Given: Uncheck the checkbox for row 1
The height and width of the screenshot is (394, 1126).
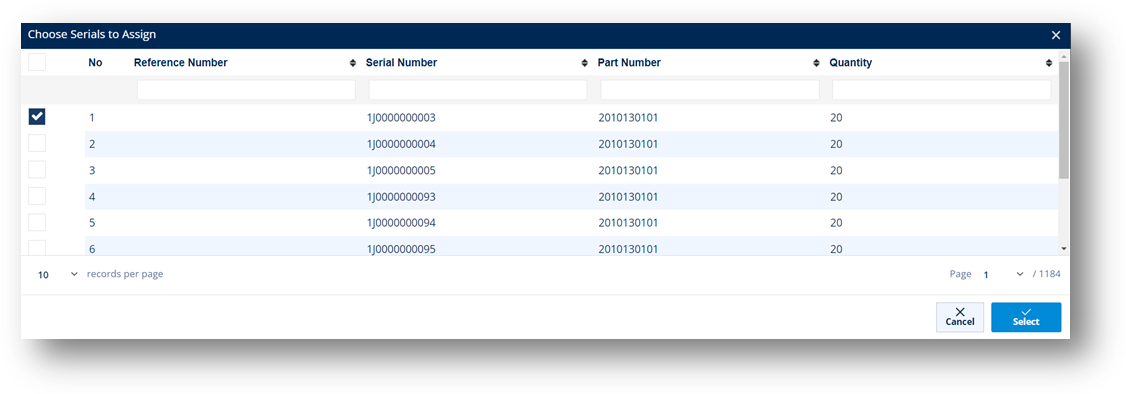Looking at the screenshot, I should (x=37, y=117).
